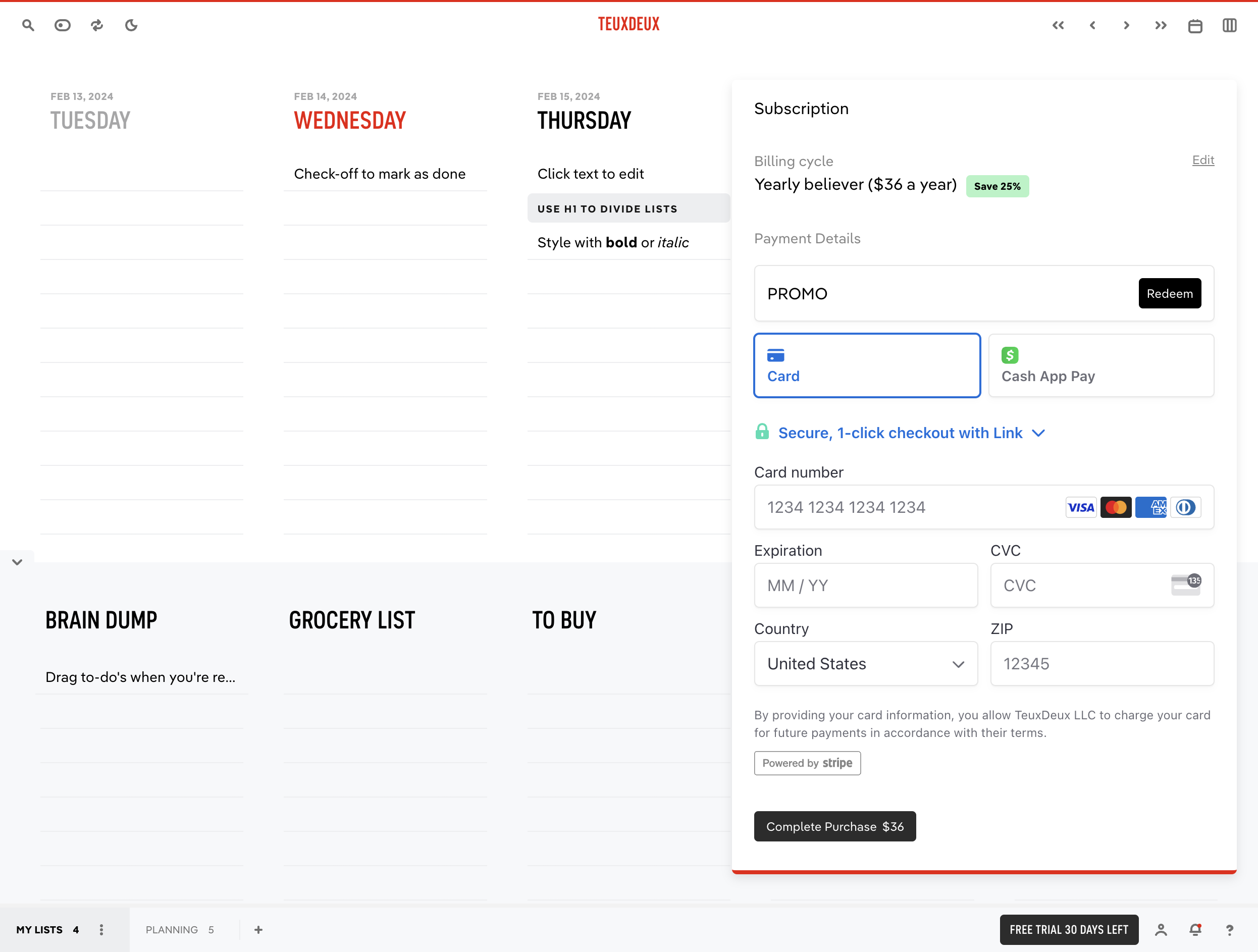Image resolution: width=1258 pixels, height=952 pixels.
Task: Open the search magnifier icon
Action: pos(28,25)
